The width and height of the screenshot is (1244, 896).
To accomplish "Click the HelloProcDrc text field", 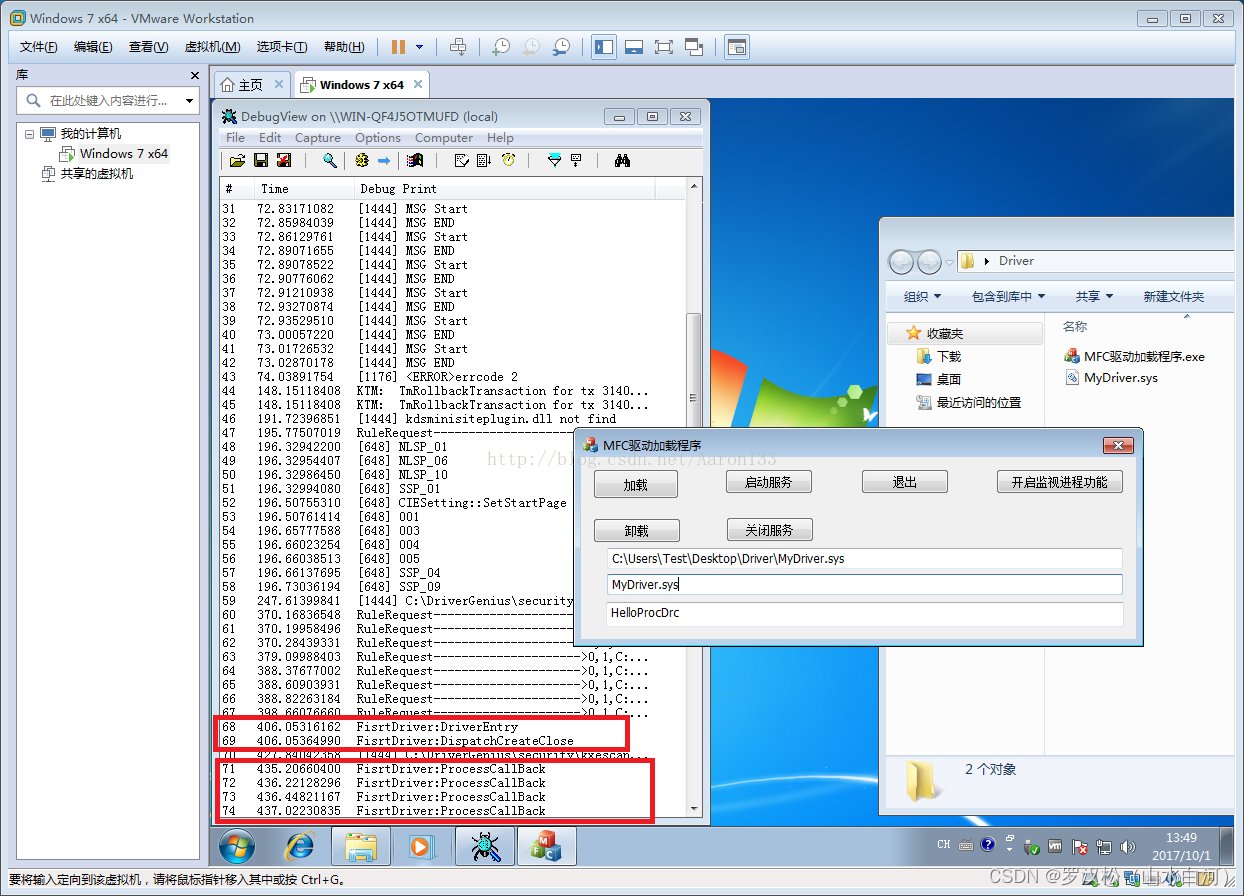I will (x=865, y=613).
